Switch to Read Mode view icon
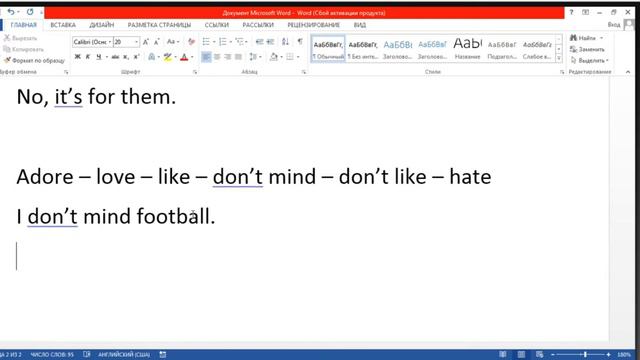640x360 pixels. [503, 354]
